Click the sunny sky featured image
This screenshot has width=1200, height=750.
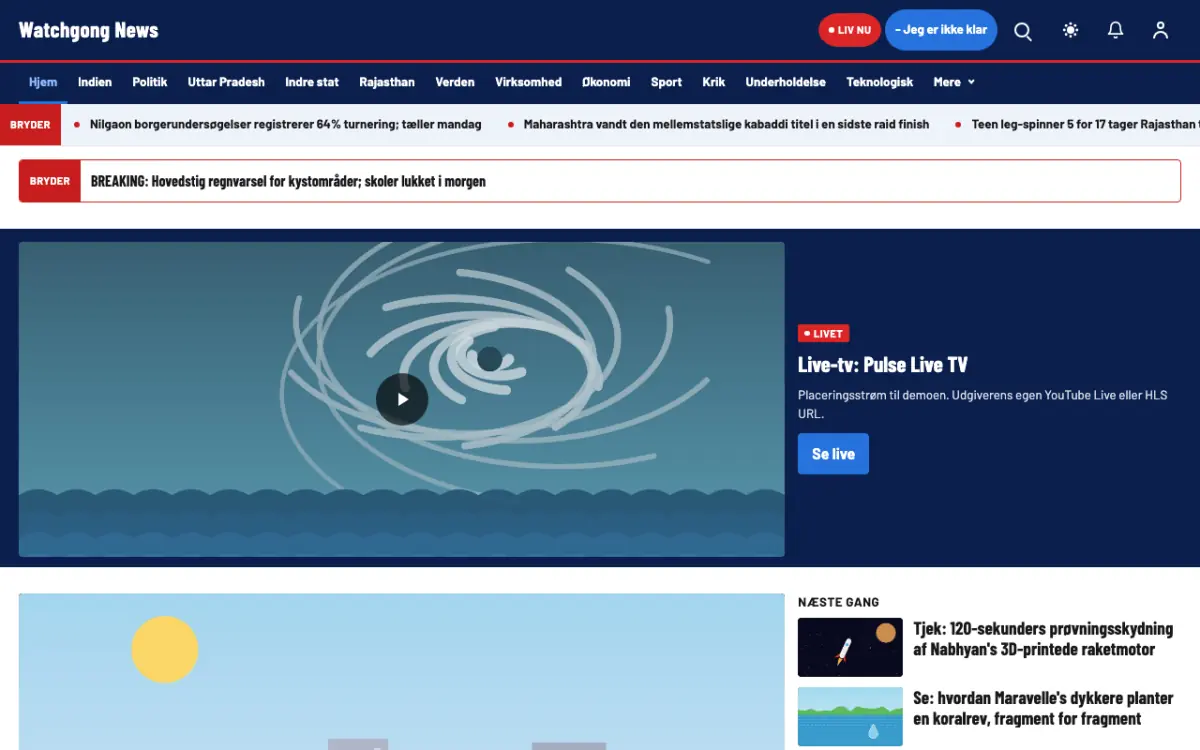click(x=402, y=671)
